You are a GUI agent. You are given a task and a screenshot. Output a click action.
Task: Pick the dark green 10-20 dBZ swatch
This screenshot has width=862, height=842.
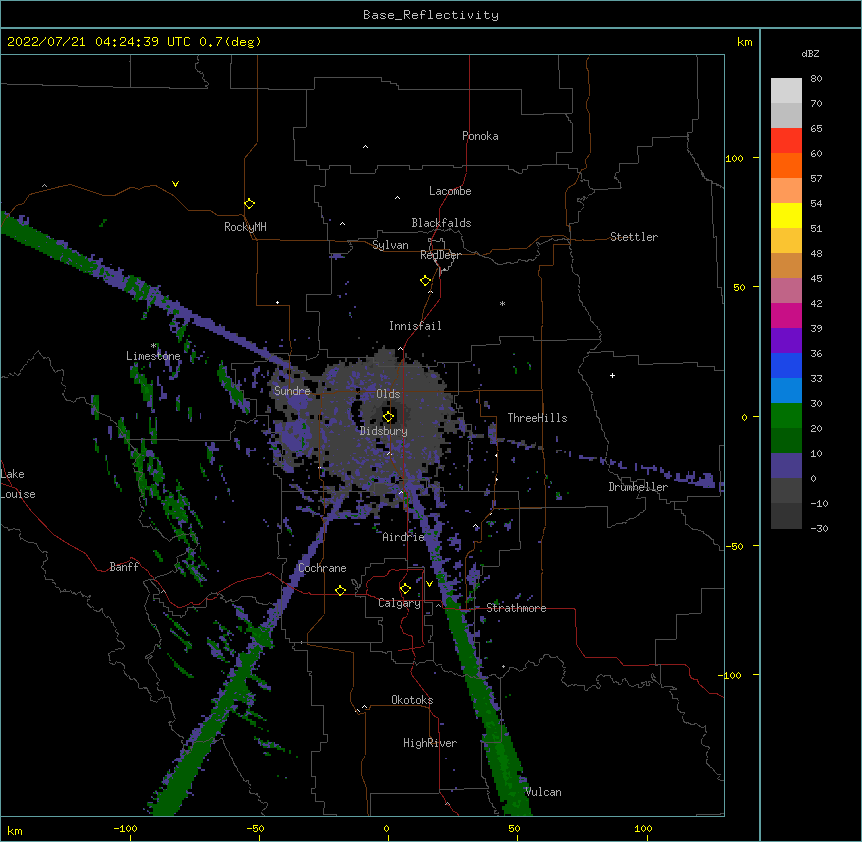click(x=786, y=441)
